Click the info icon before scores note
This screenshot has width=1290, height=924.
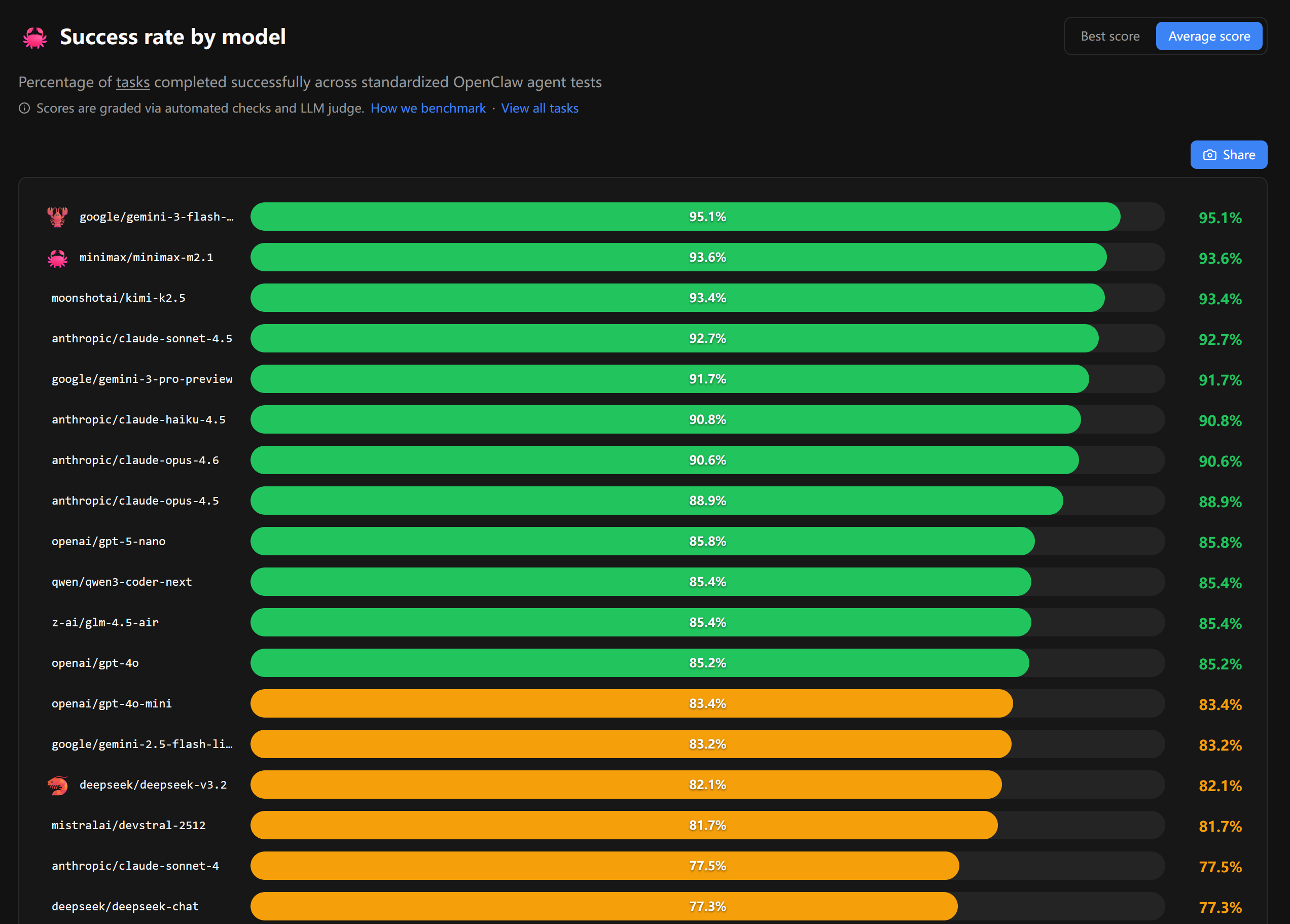click(x=24, y=108)
